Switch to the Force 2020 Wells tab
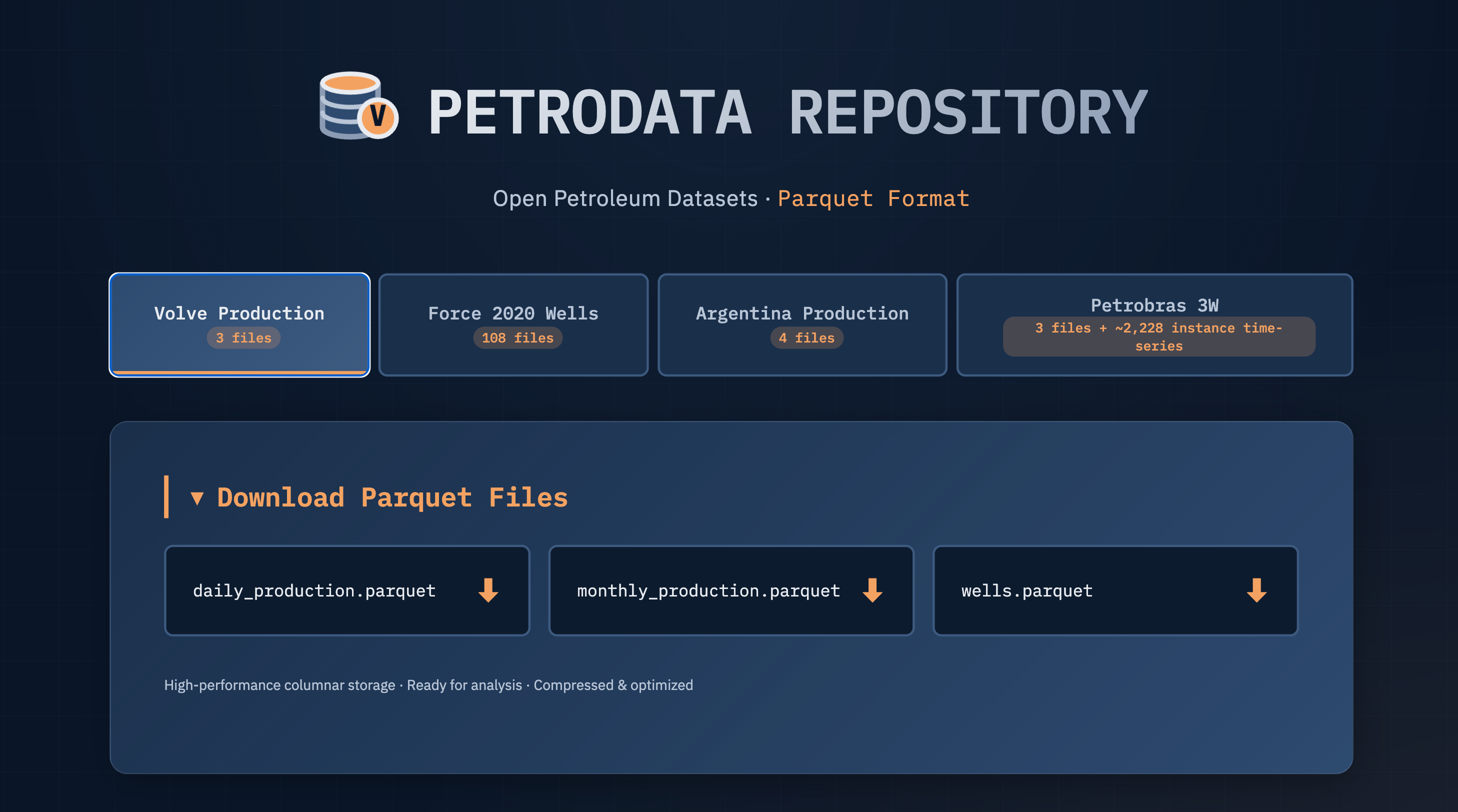 click(513, 325)
